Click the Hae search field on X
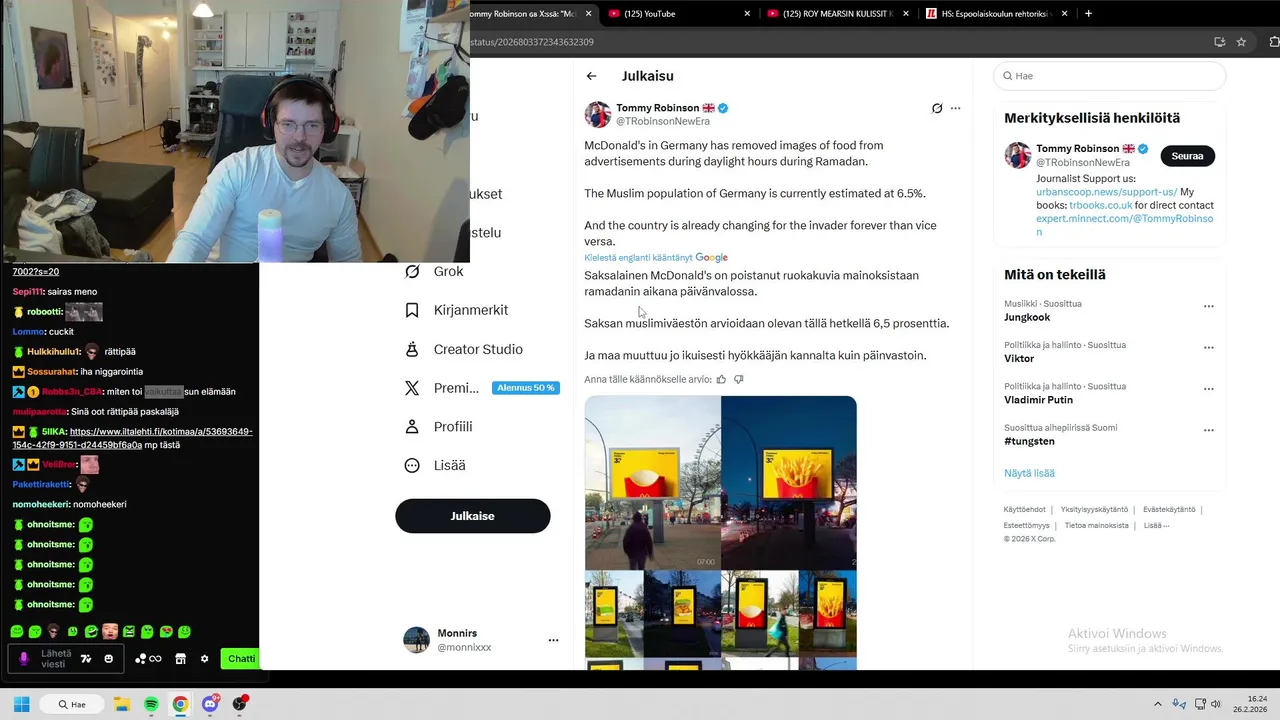The image size is (1280, 720). point(1109,76)
